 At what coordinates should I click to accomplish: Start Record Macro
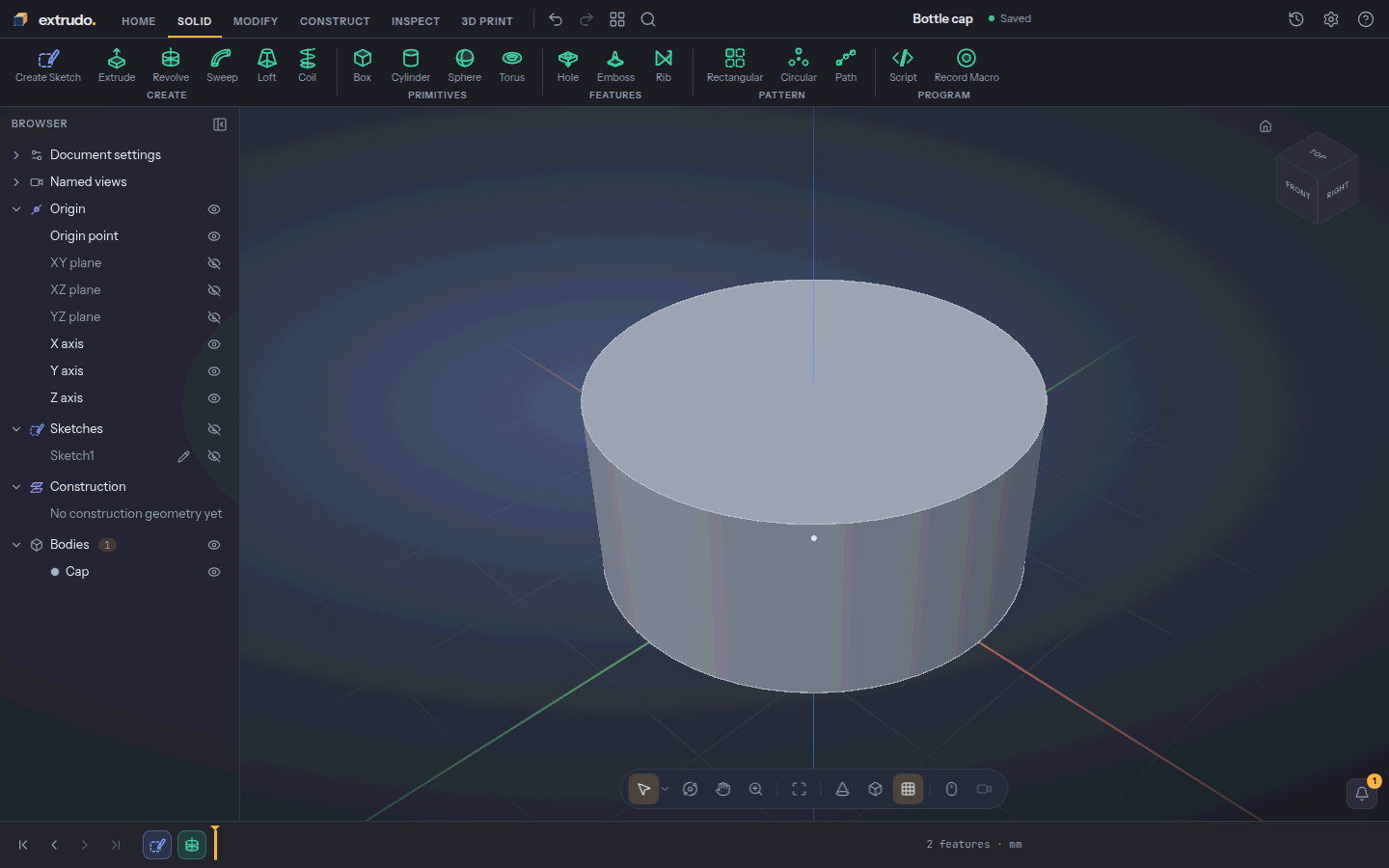967,66
